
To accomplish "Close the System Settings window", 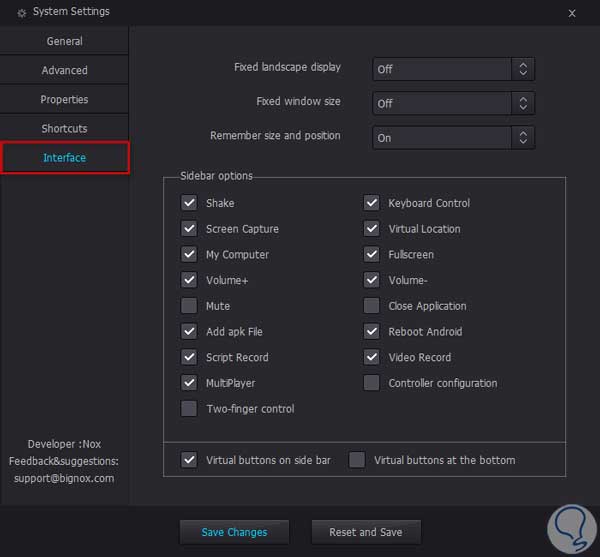I will [572, 13].
